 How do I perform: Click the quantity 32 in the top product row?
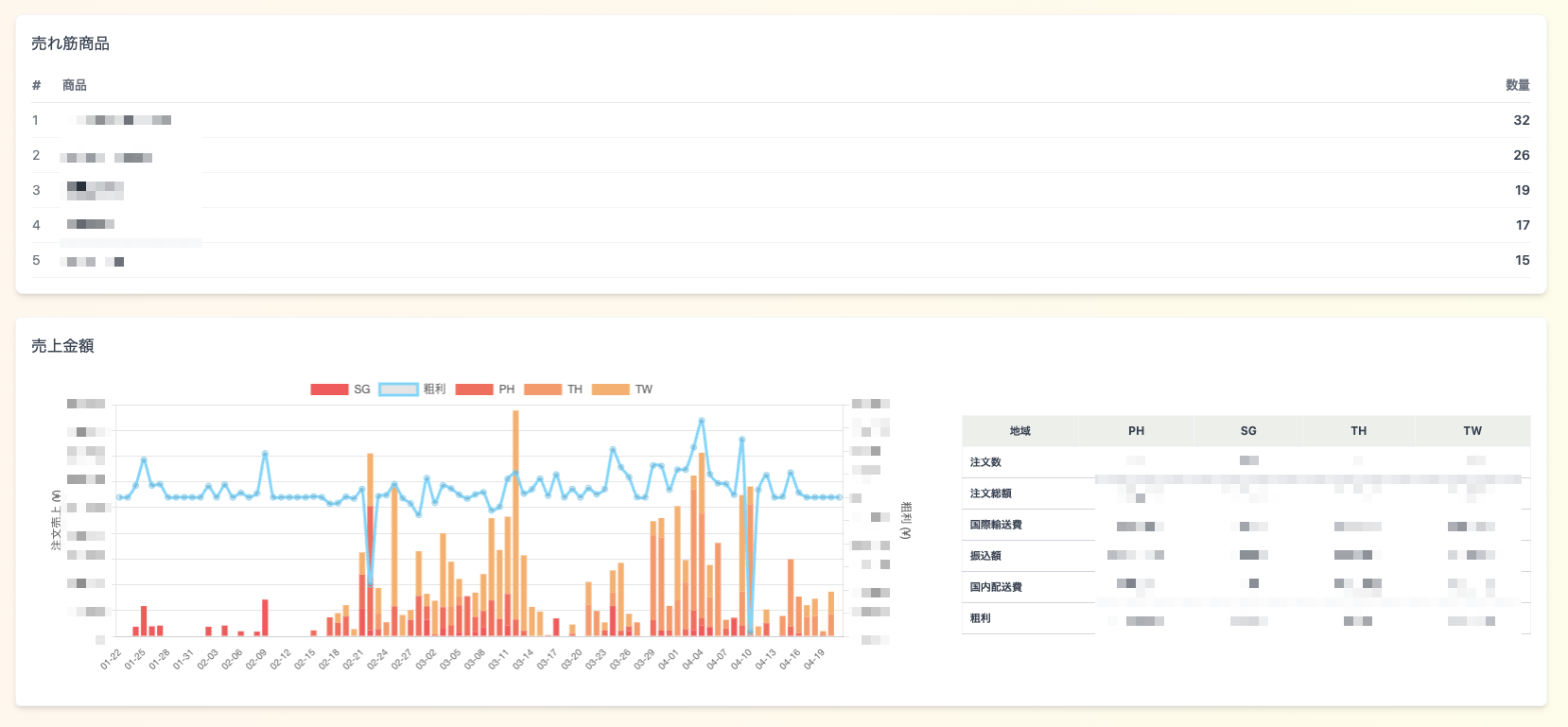click(1521, 120)
